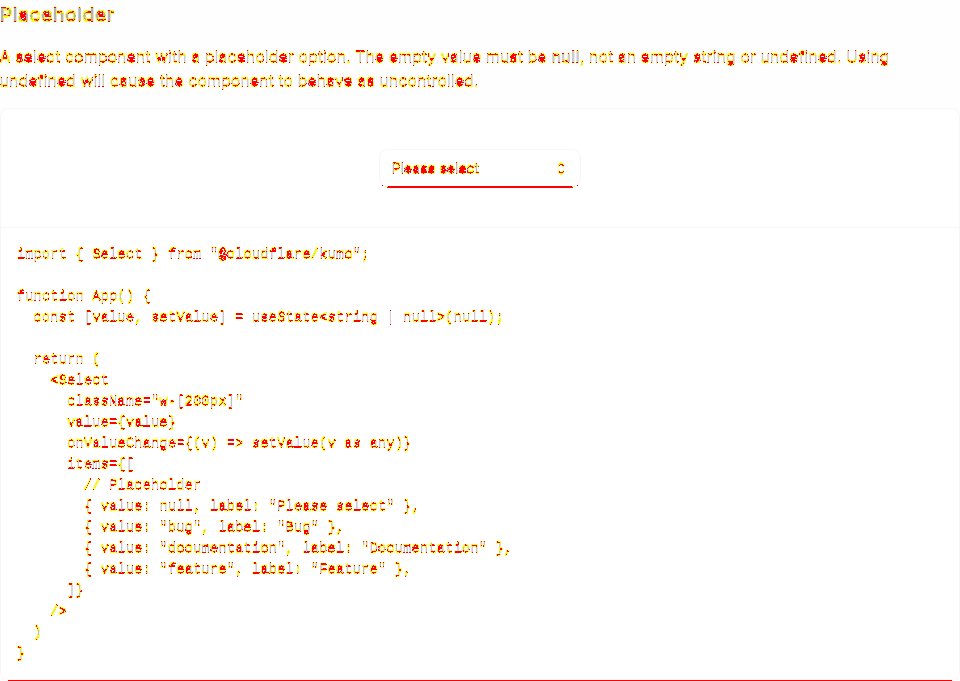
Task: Click the onValueChange code line
Action: tap(239, 443)
